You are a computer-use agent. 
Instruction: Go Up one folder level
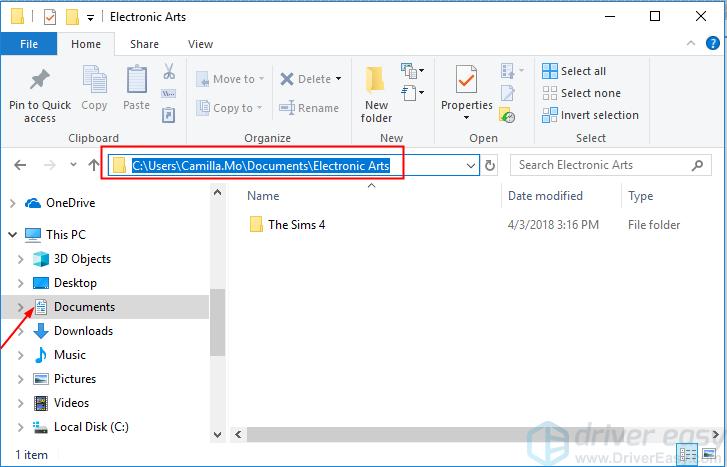[x=94, y=165]
